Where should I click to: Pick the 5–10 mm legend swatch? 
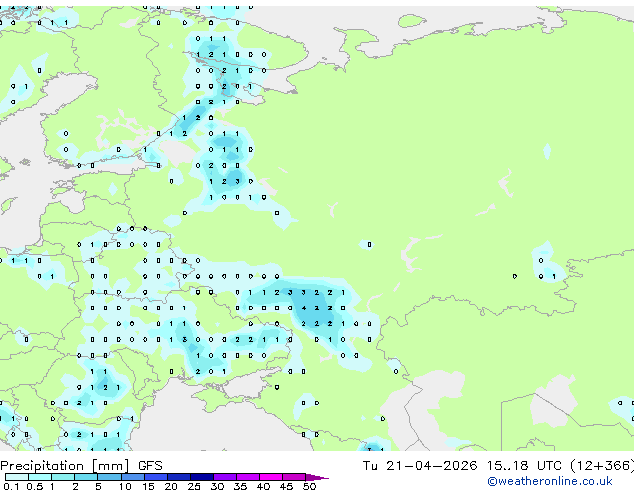(x=109, y=477)
